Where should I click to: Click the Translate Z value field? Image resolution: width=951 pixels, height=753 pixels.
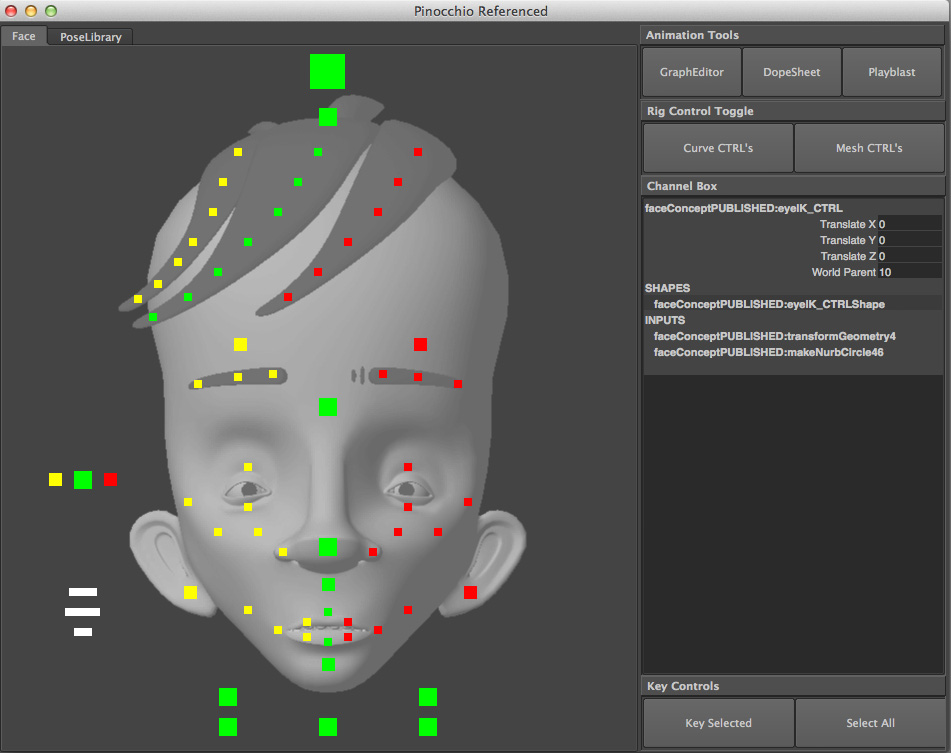coord(909,256)
